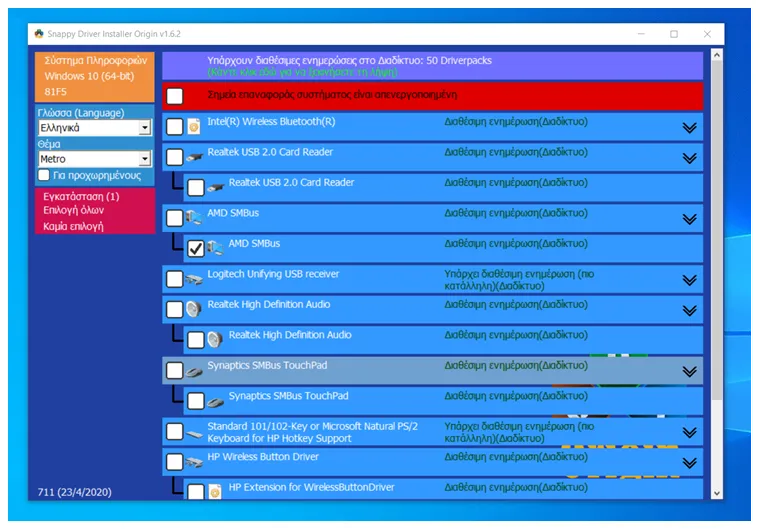Click the parent Realtek USB Card Reader device icon
Viewport: 760px width, 529px height.
click(x=194, y=157)
